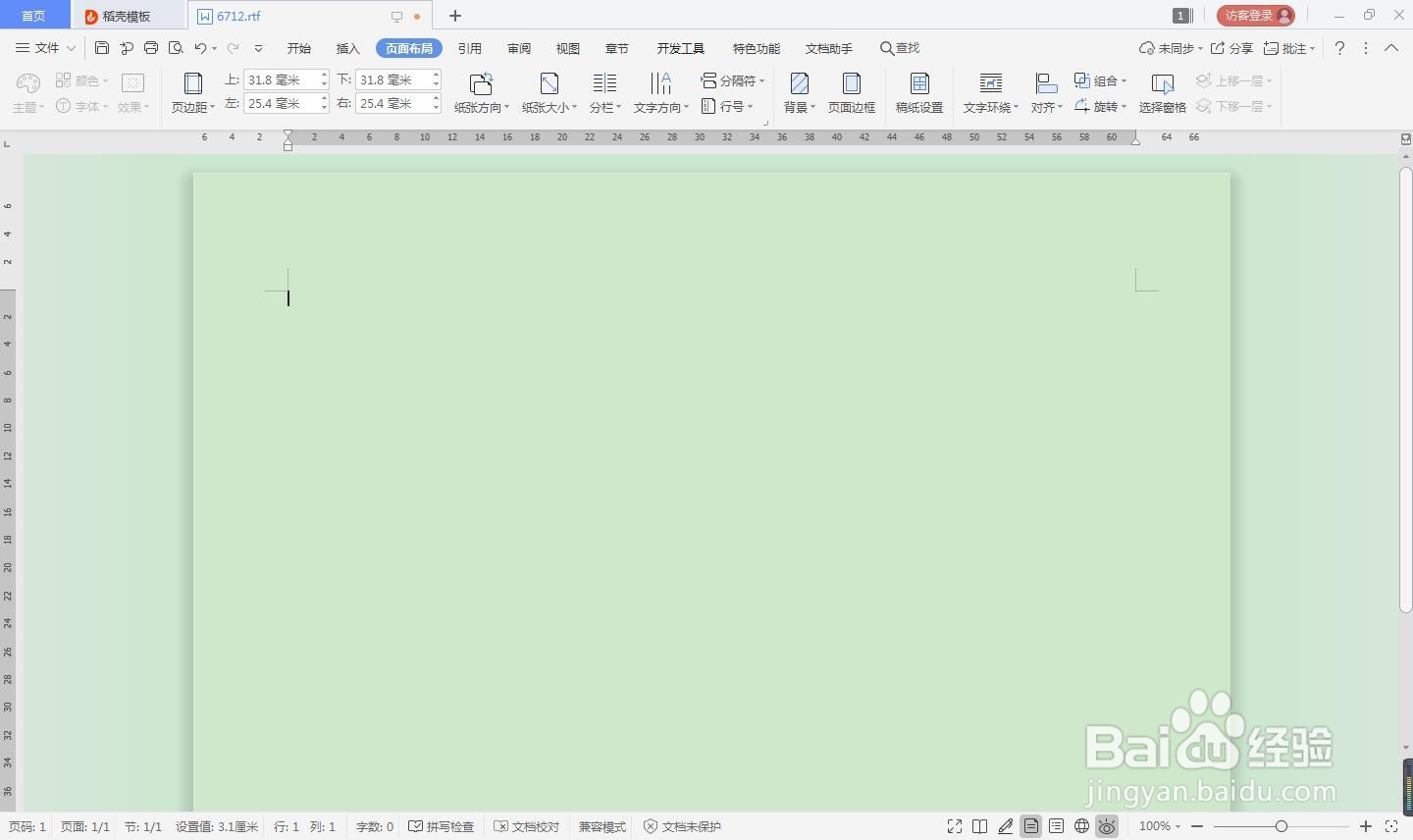Open the 选择窗格 selection pane

point(1163,93)
